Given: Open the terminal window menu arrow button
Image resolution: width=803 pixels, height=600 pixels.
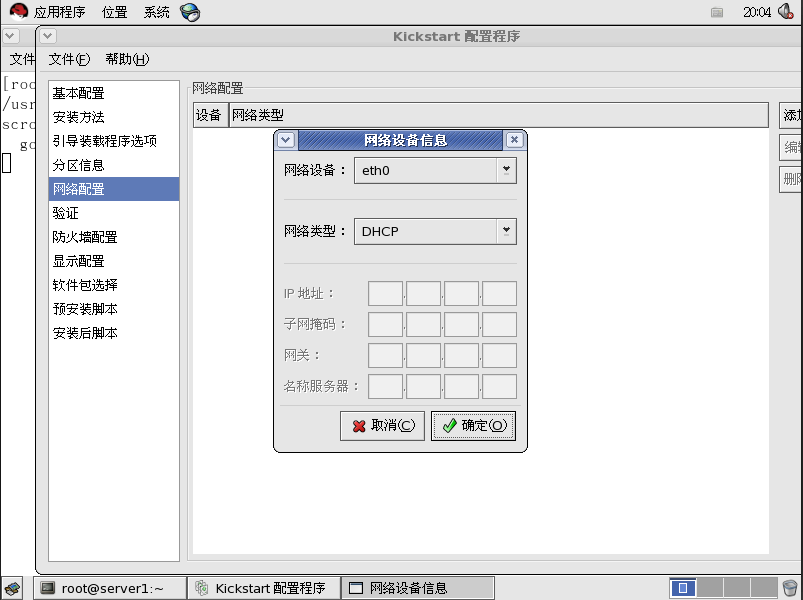Looking at the screenshot, I should [11, 36].
